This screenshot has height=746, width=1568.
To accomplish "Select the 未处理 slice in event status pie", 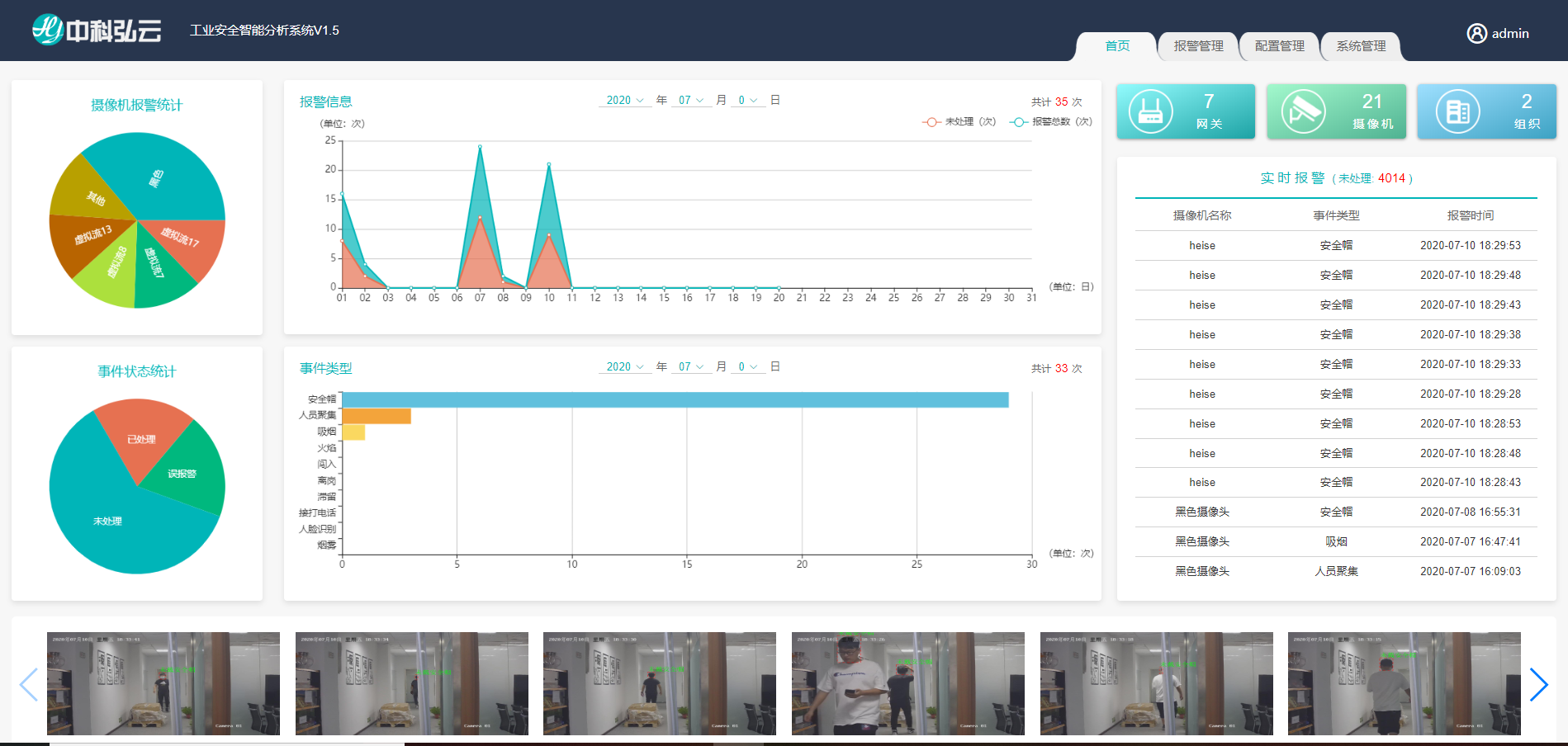I will click(107, 520).
